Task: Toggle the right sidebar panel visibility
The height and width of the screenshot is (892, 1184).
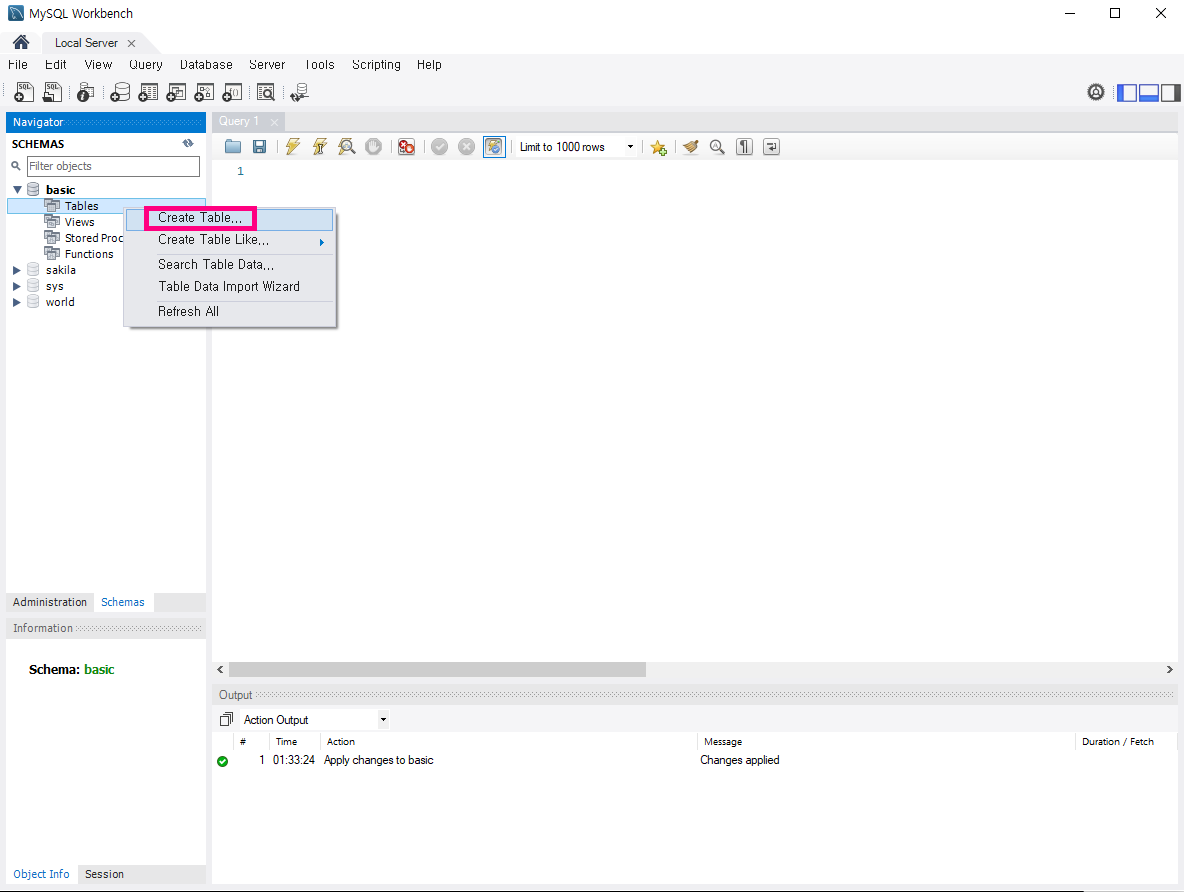Action: pos(1170,93)
